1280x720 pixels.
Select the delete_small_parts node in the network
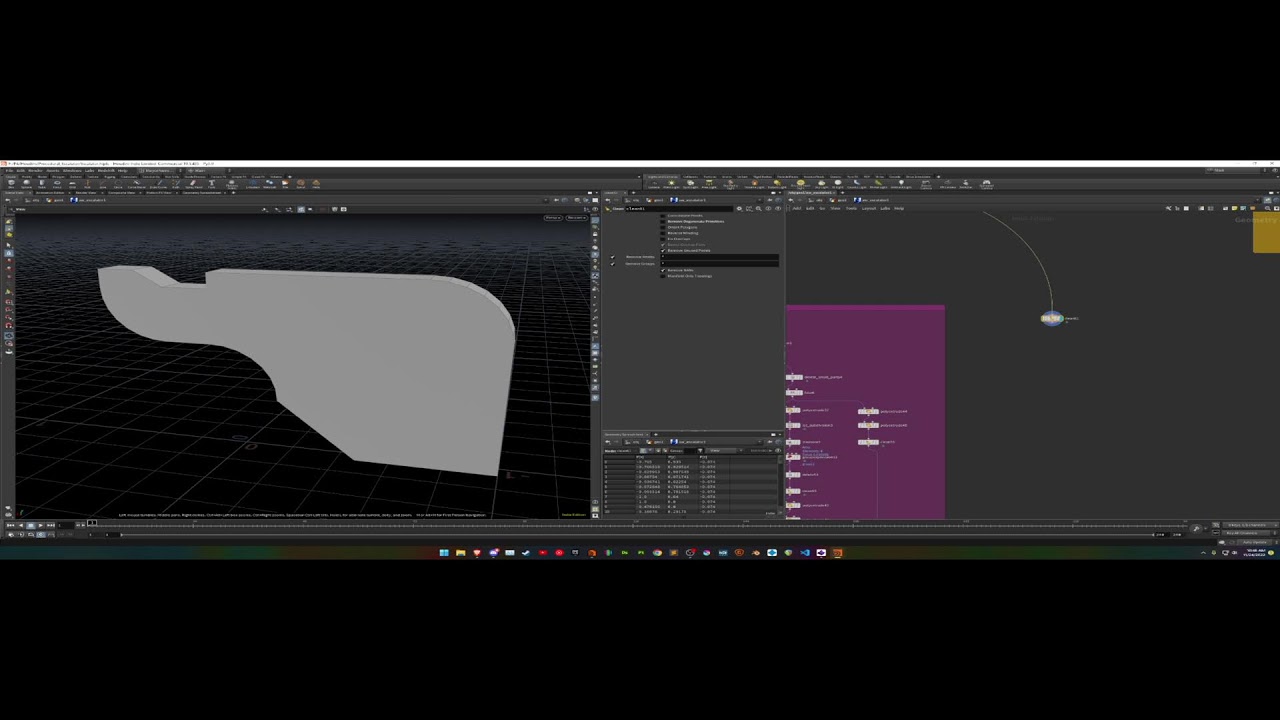click(x=794, y=377)
